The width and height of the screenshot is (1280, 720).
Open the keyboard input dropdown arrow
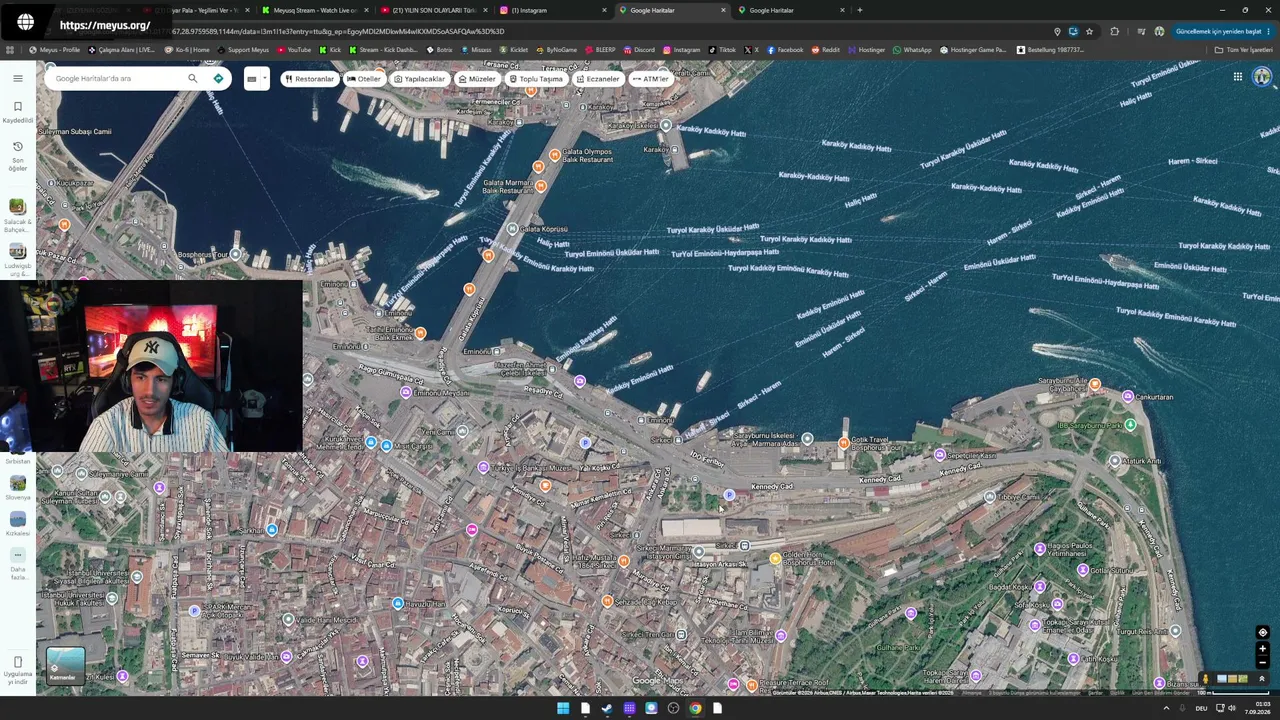coord(264,79)
